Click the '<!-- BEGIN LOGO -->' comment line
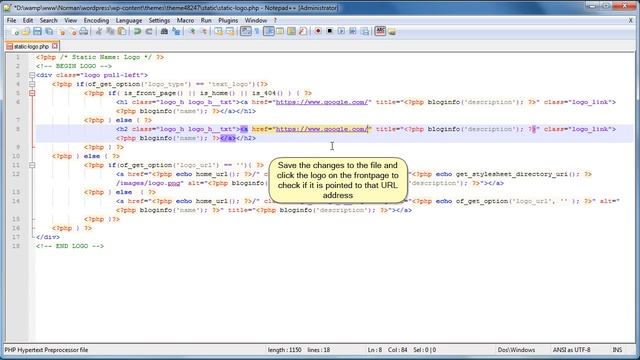 (x=74, y=66)
